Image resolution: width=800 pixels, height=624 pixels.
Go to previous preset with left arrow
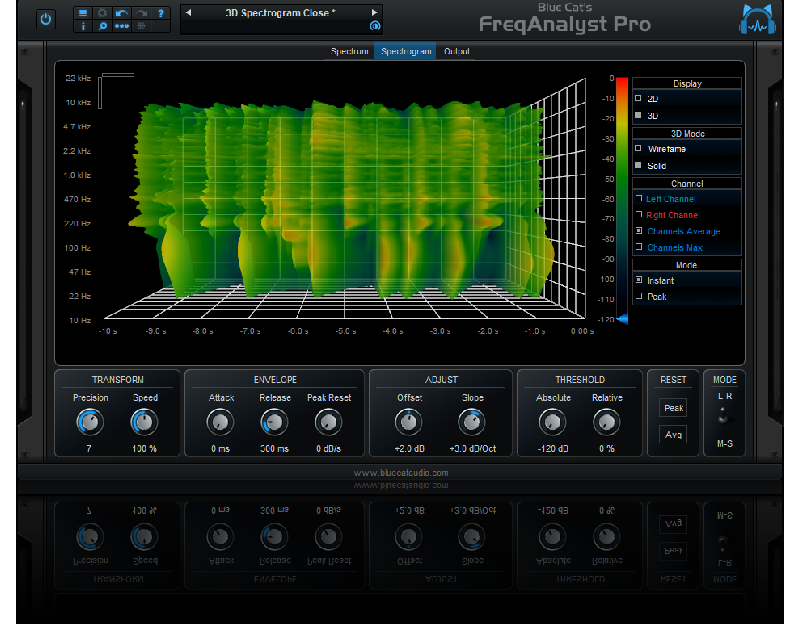click(x=188, y=13)
